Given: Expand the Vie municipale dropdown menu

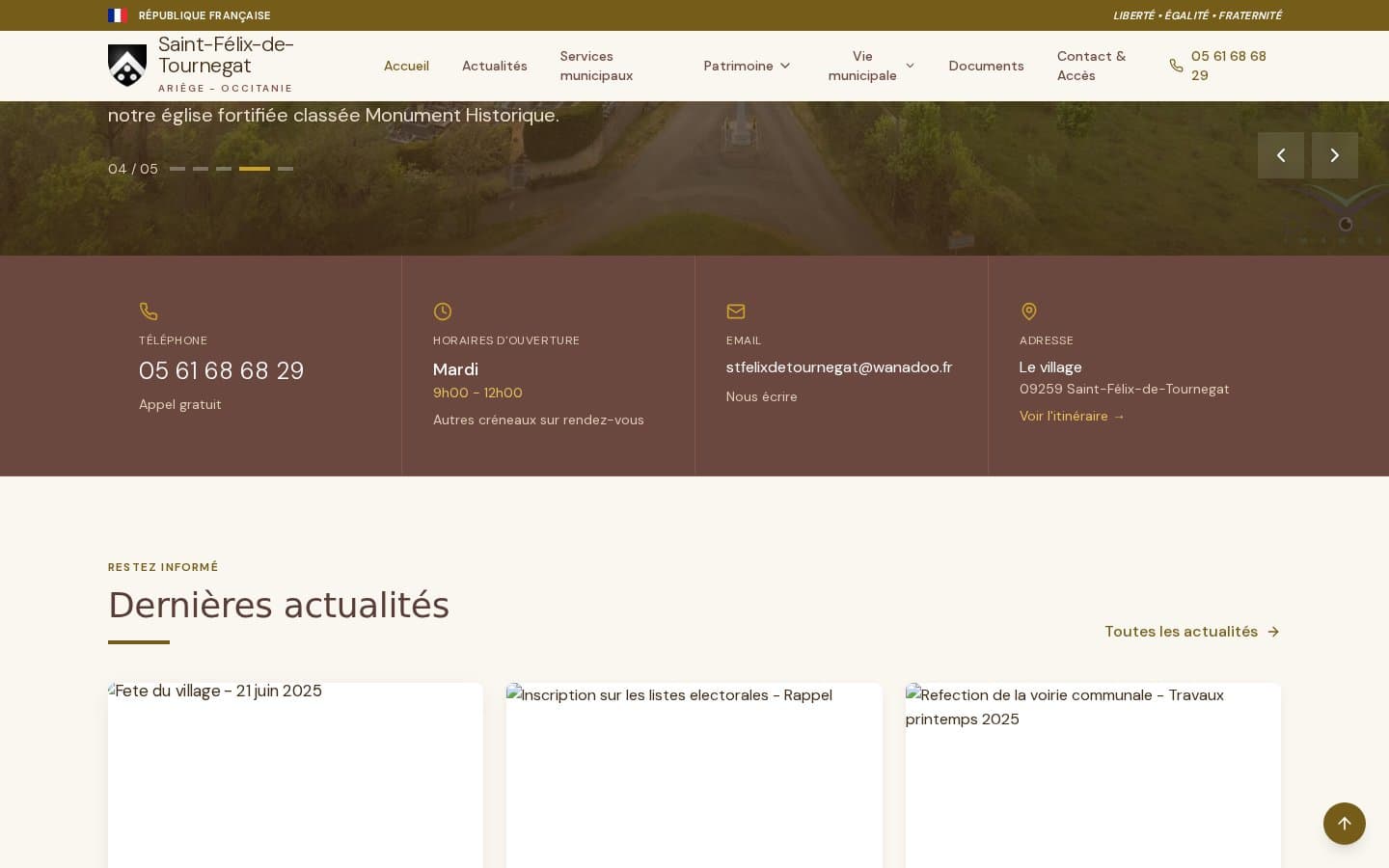Looking at the screenshot, I should click(871, 66).
